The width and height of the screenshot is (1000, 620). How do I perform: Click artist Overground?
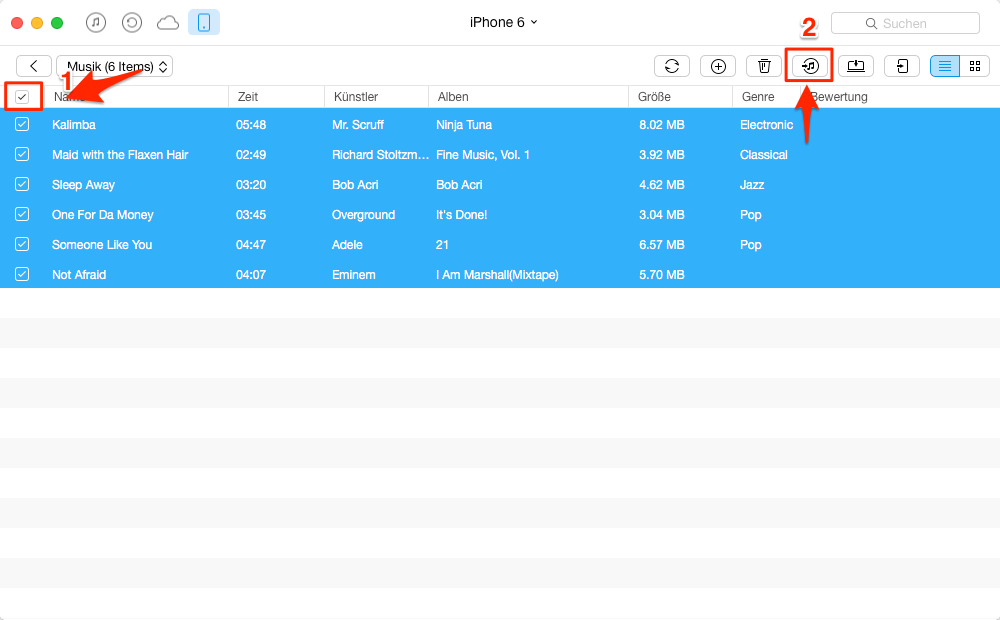pos(364,214)
